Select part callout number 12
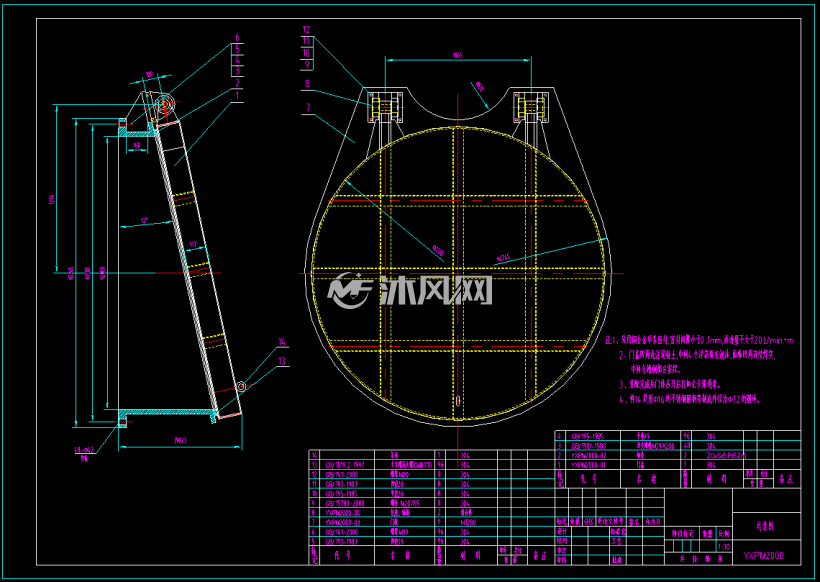 pyautogui.click(x=306, y=30)
